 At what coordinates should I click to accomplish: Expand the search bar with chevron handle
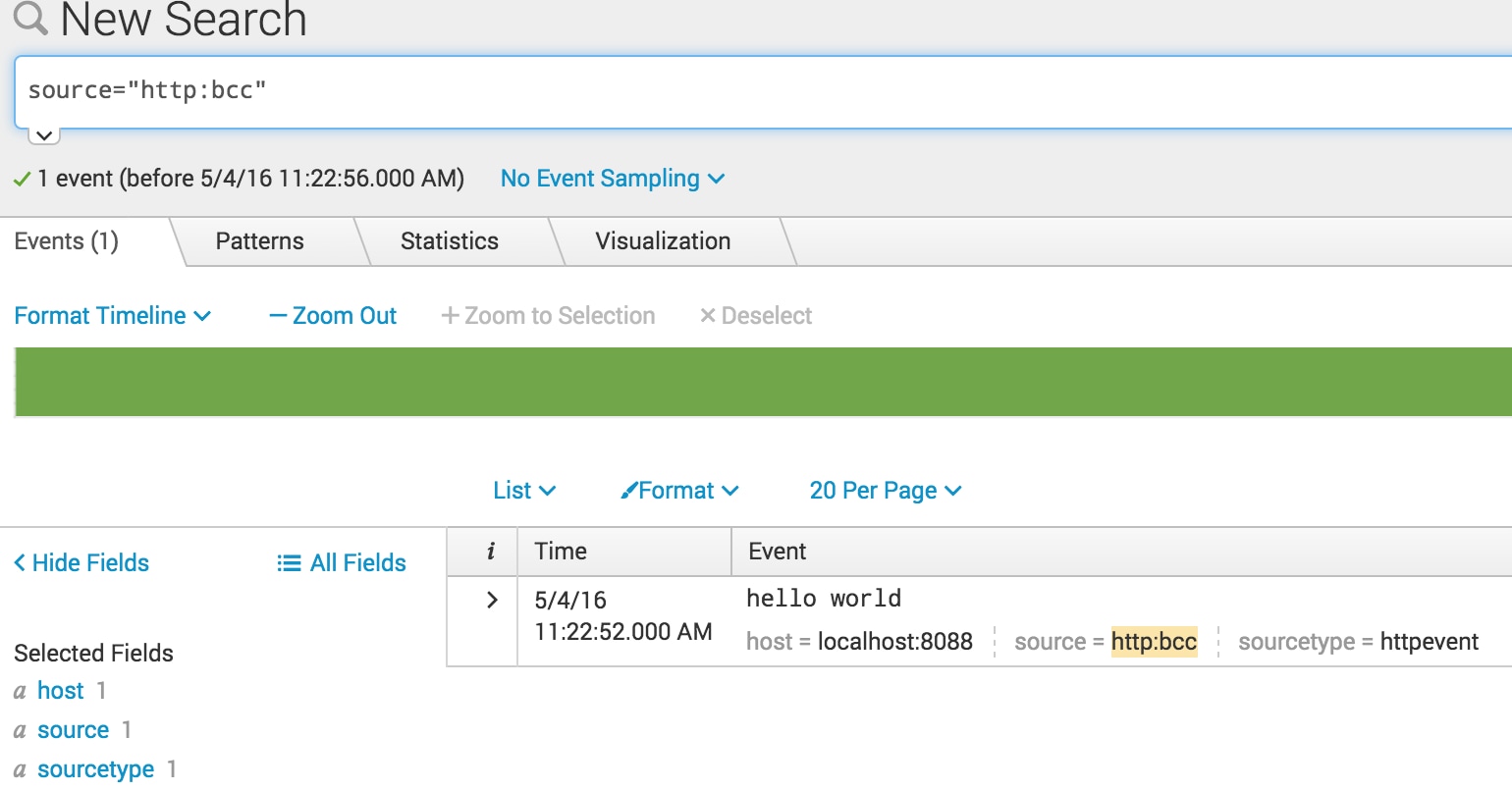pos(44,135)
